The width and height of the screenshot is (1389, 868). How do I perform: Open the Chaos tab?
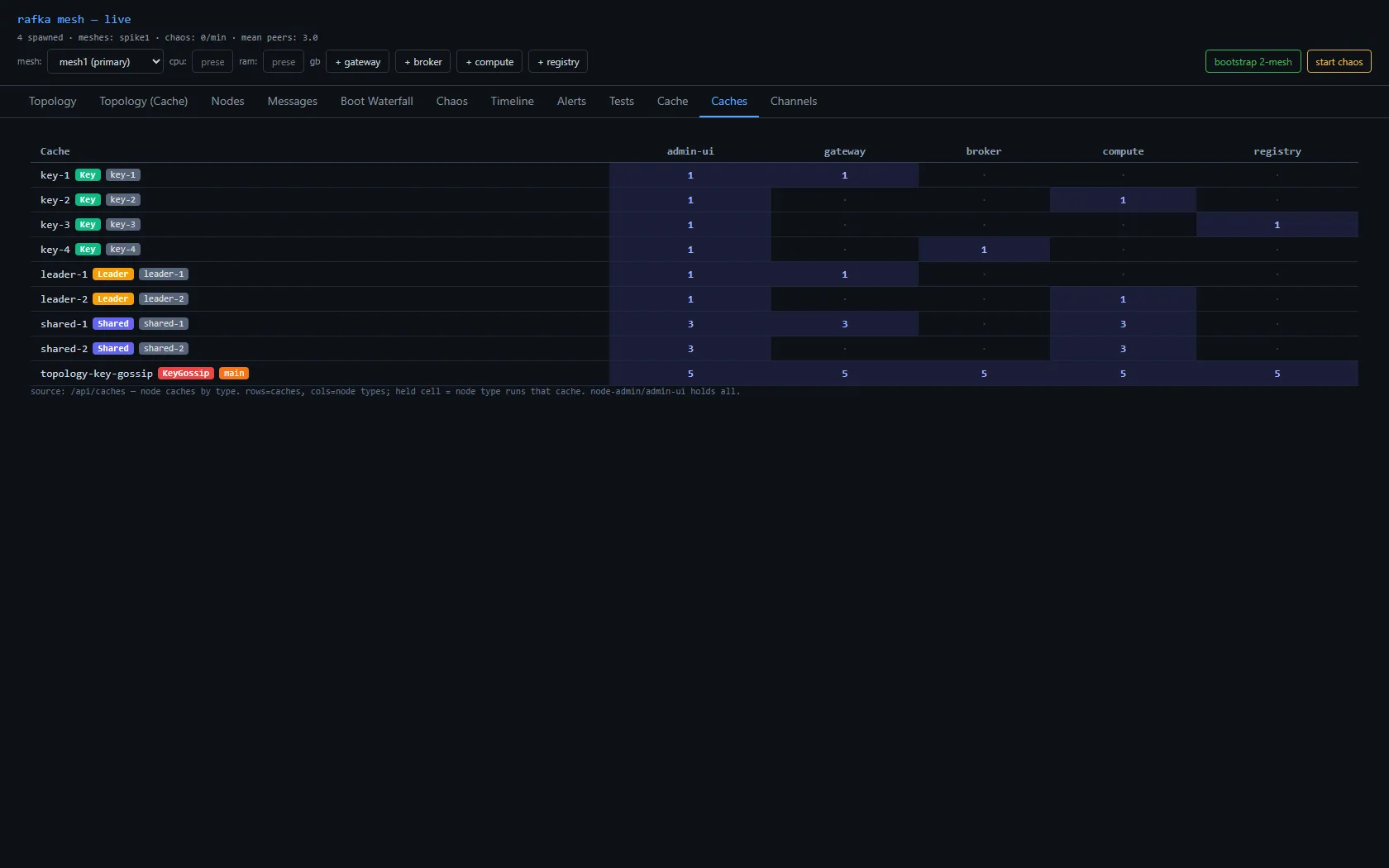click(x=452, y=101)
